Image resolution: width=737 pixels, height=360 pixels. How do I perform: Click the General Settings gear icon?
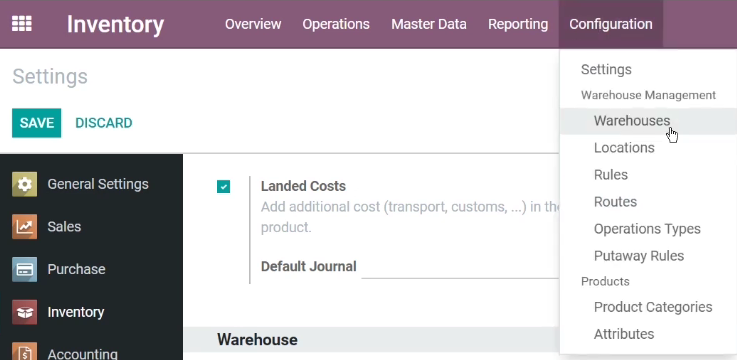[x=24, y=184]
